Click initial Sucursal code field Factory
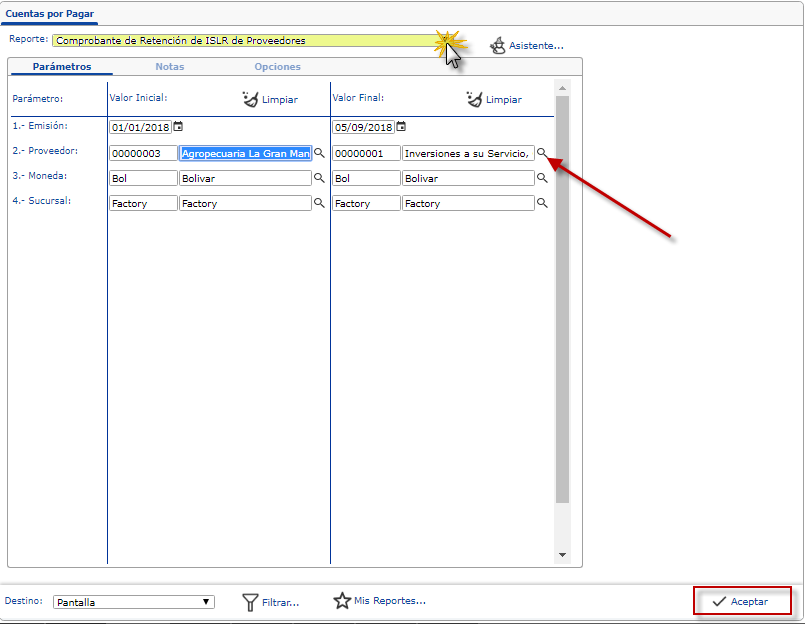 point(143,203)
